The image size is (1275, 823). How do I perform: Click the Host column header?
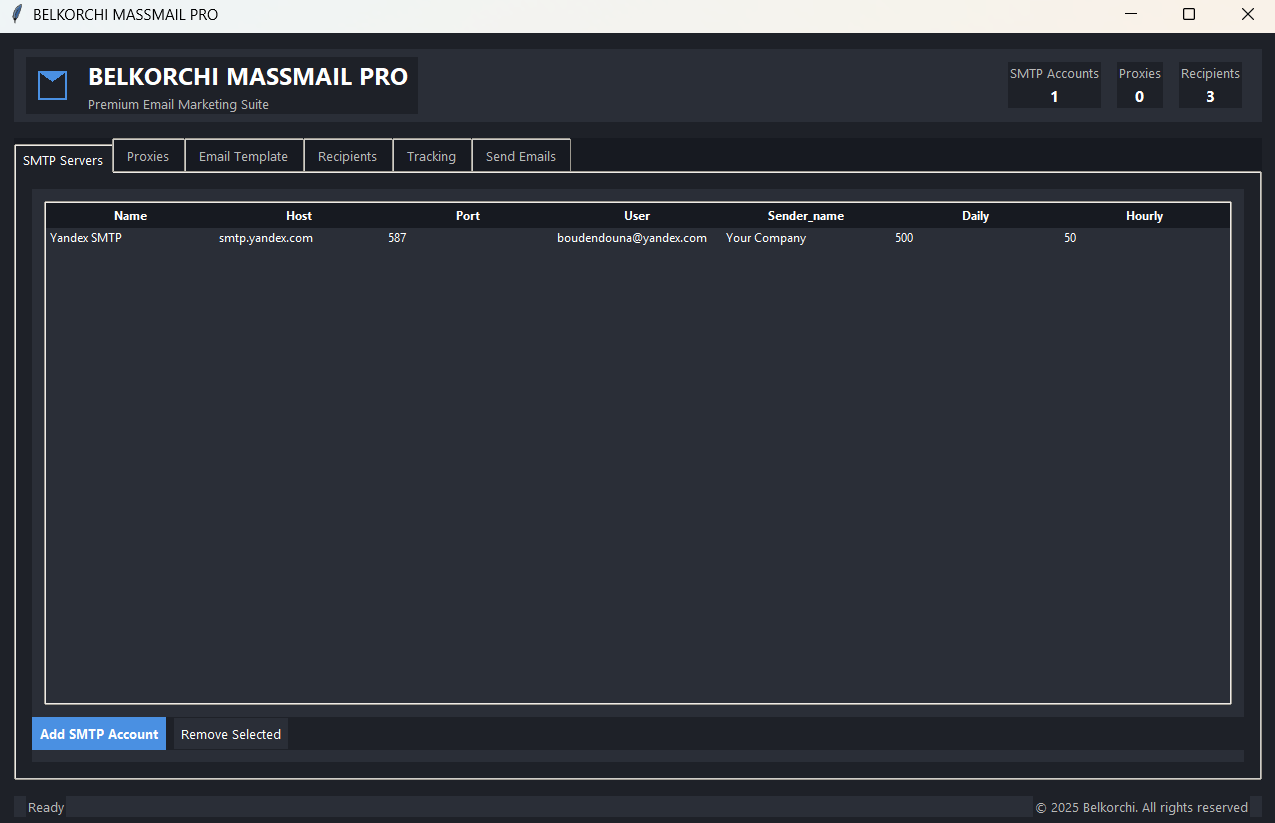tap(299, 216)
